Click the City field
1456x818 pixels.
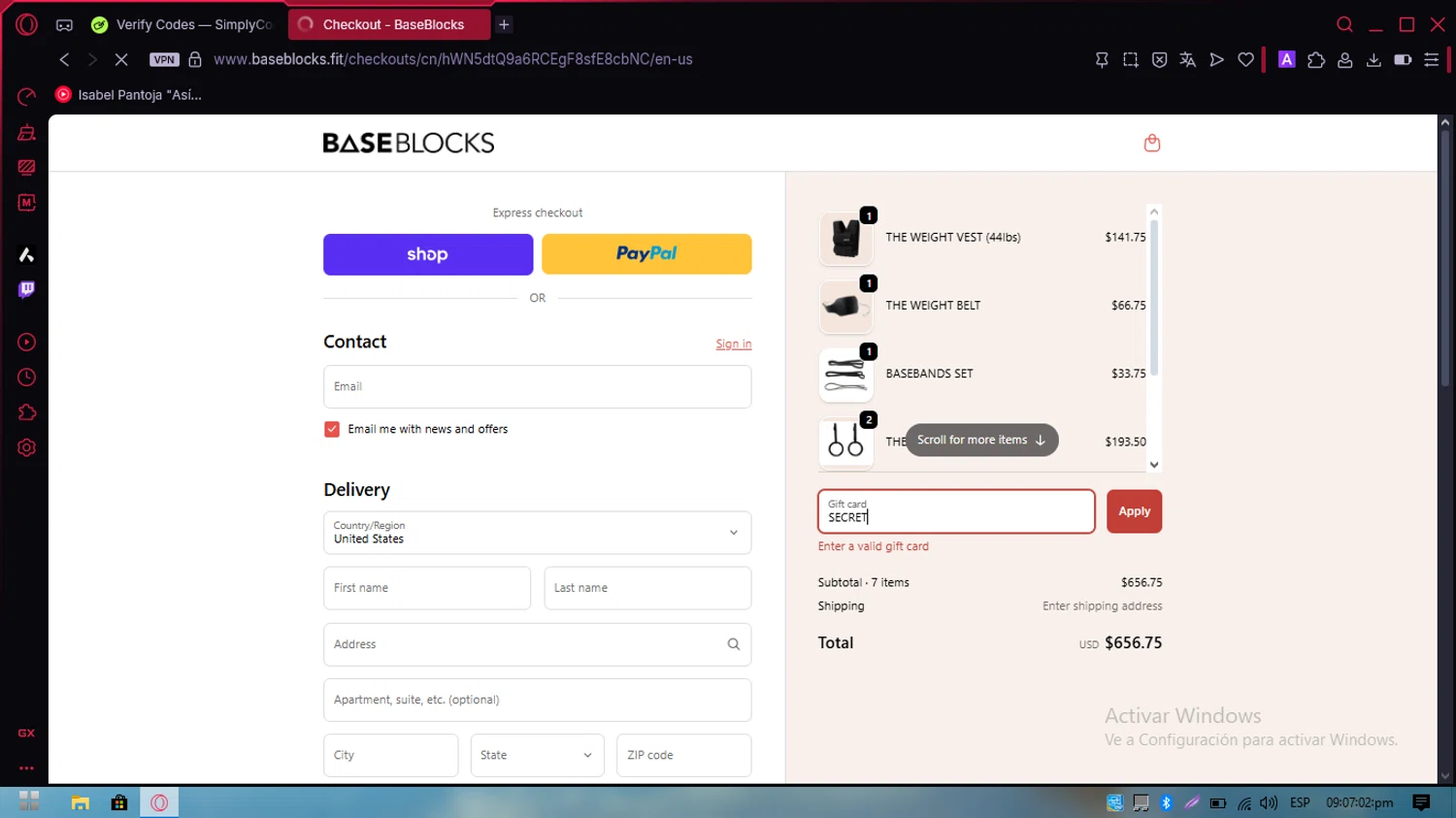click(390, 755)
